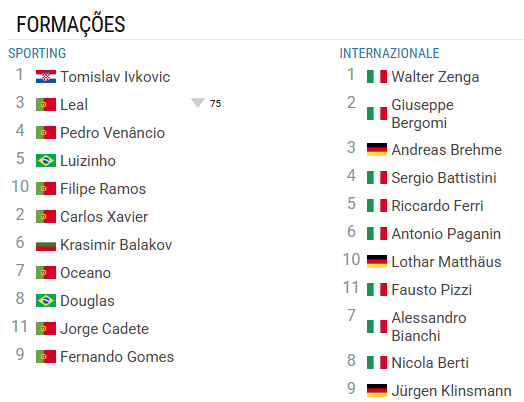Click the Italian flag beside Walter Zenga

tap(377, 77)
